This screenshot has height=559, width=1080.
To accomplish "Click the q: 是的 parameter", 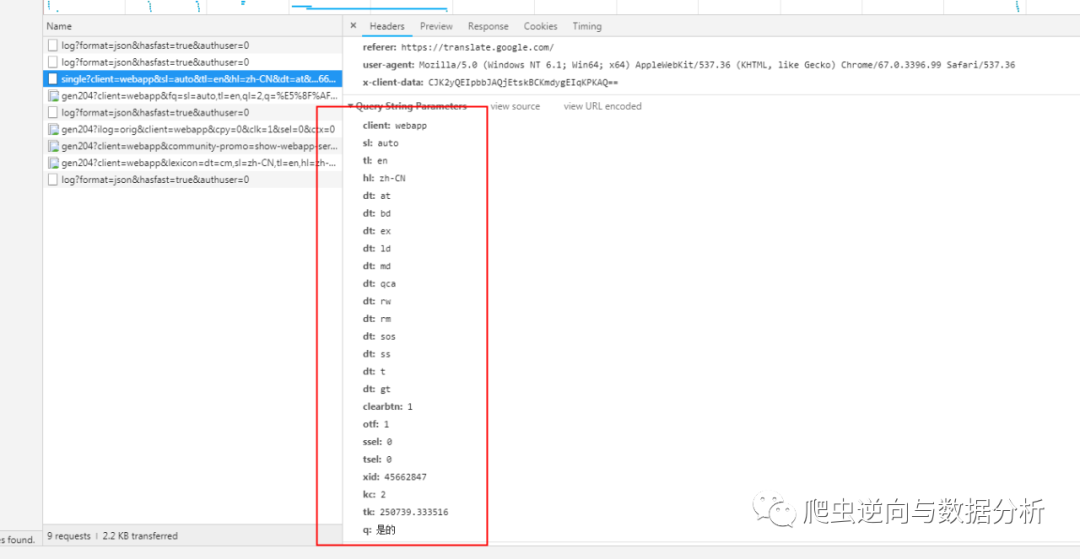I will (379, 530).
